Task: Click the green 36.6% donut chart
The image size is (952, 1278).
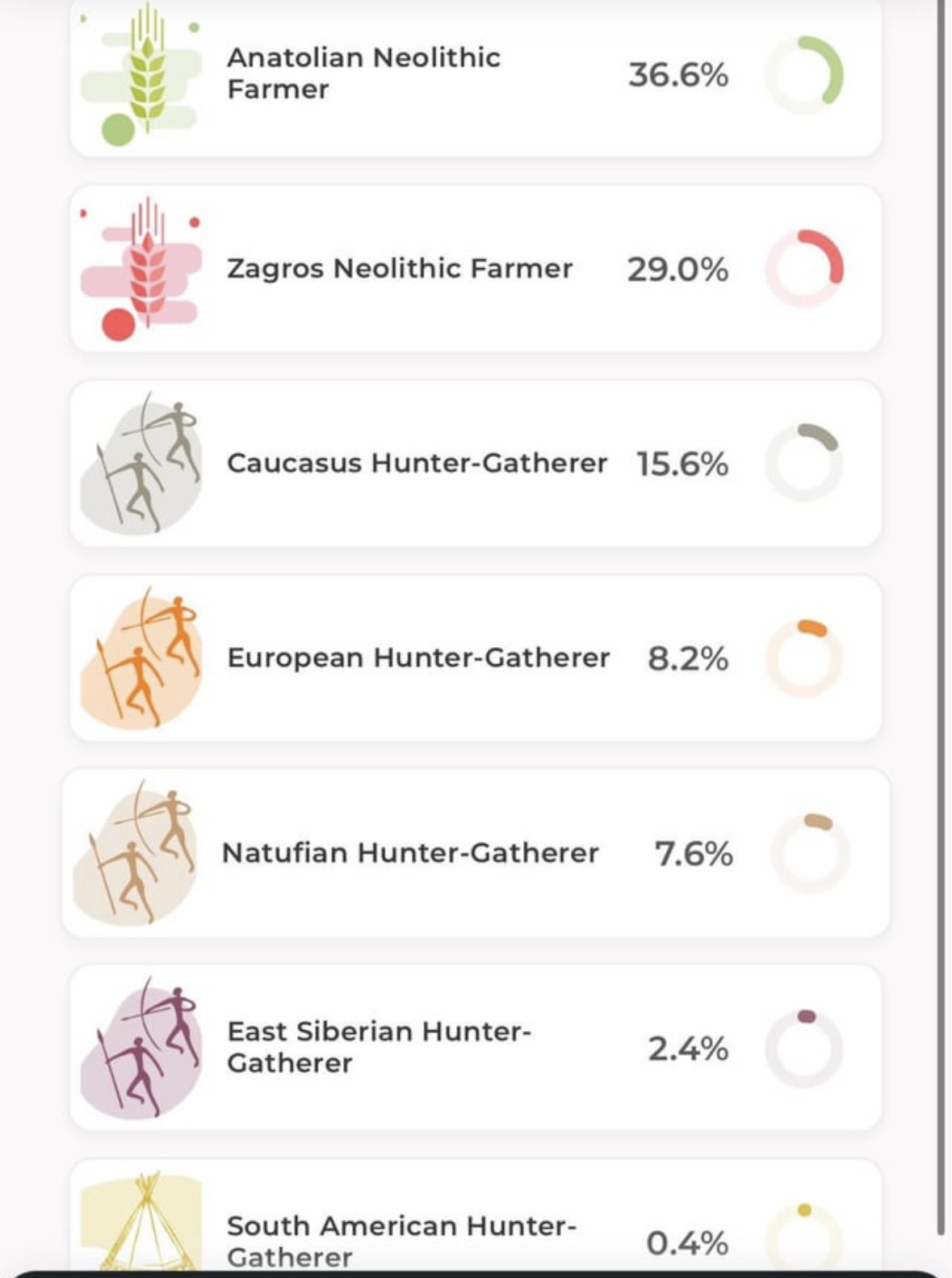Action: (804, 74)
